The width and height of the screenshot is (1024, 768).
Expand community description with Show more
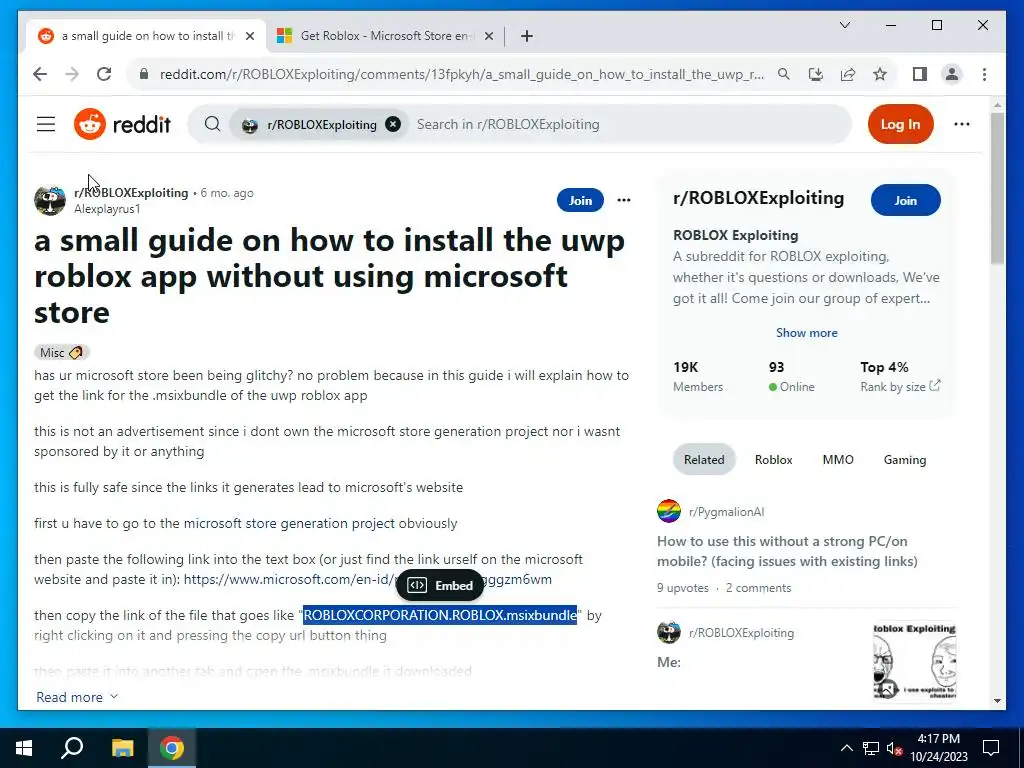(x=807, y=332)
